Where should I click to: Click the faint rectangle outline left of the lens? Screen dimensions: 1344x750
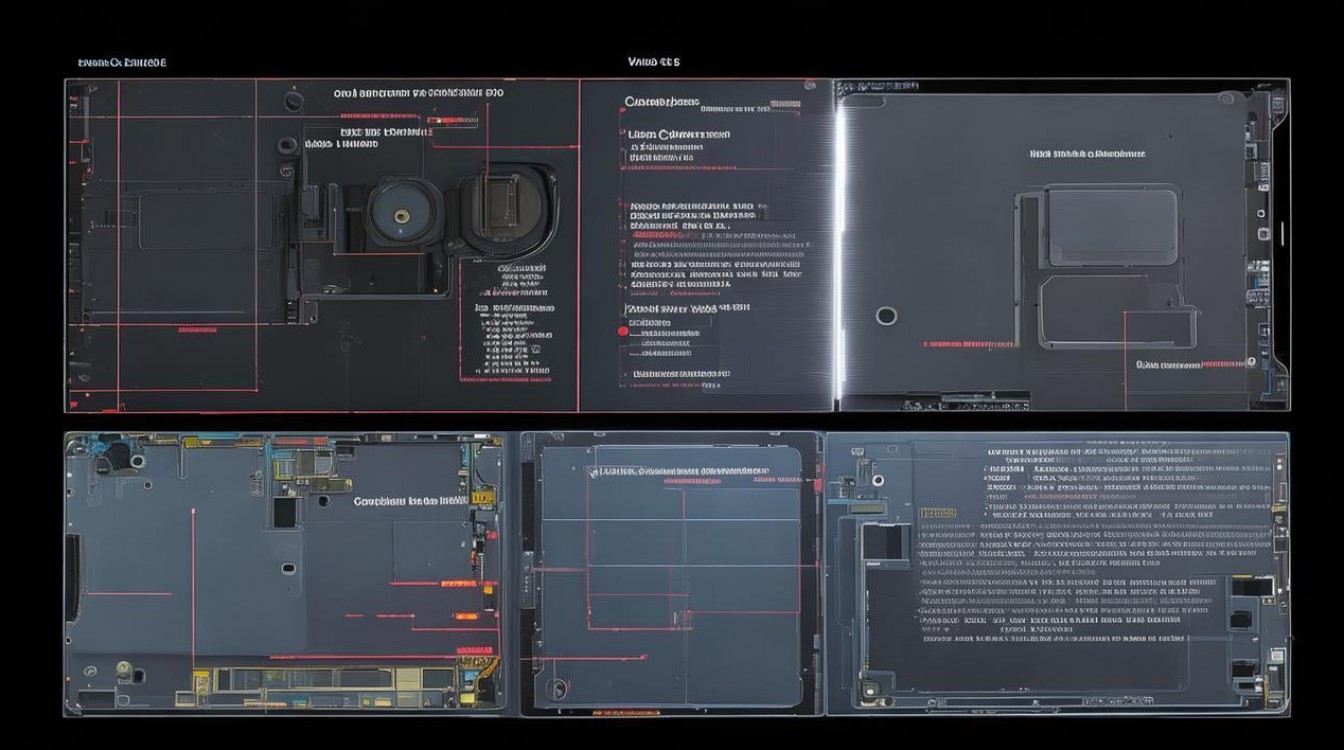(205, 220)
